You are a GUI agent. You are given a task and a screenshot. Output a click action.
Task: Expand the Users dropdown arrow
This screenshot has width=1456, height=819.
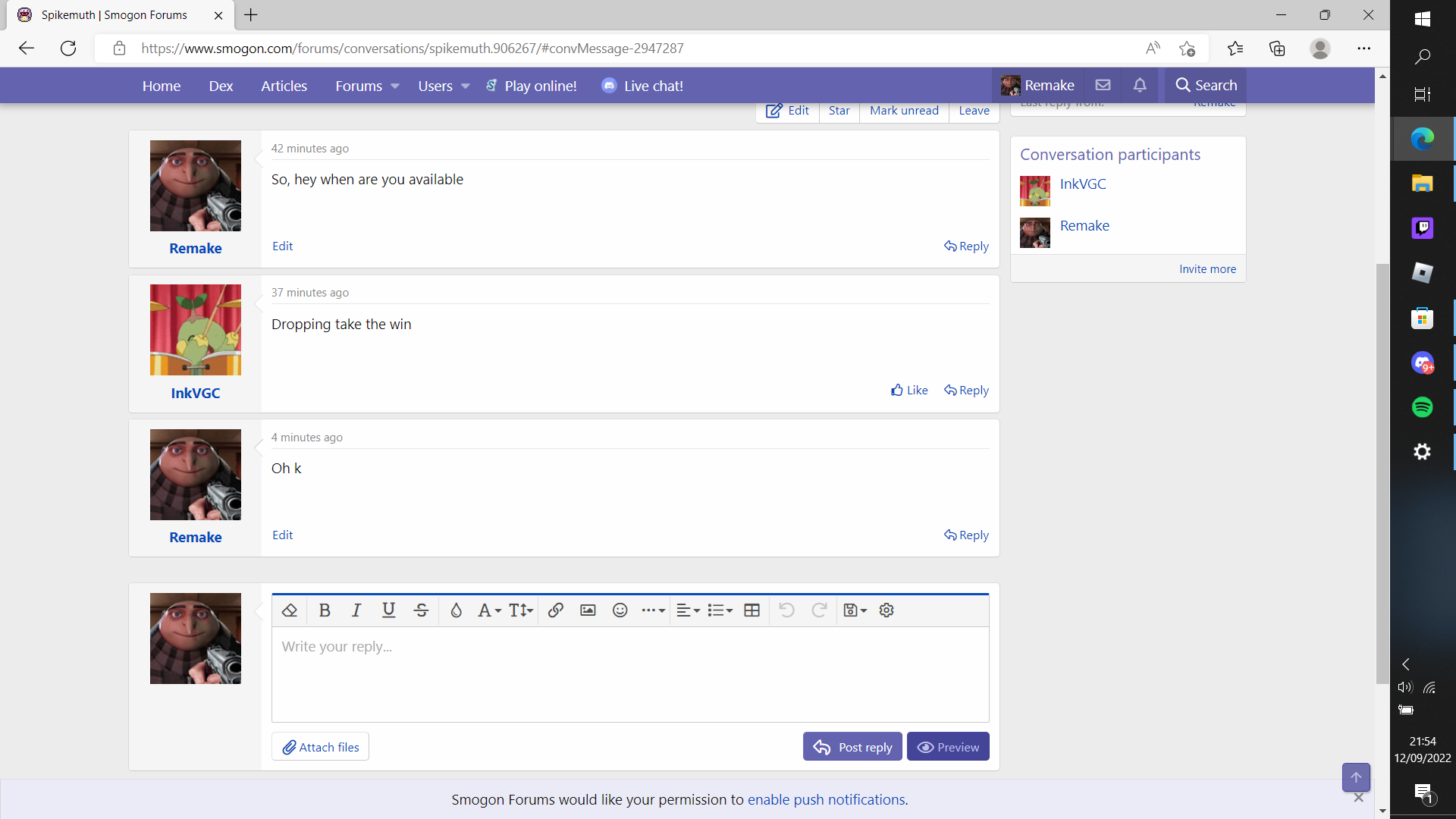pyautogui.click(x=466, y=86)
